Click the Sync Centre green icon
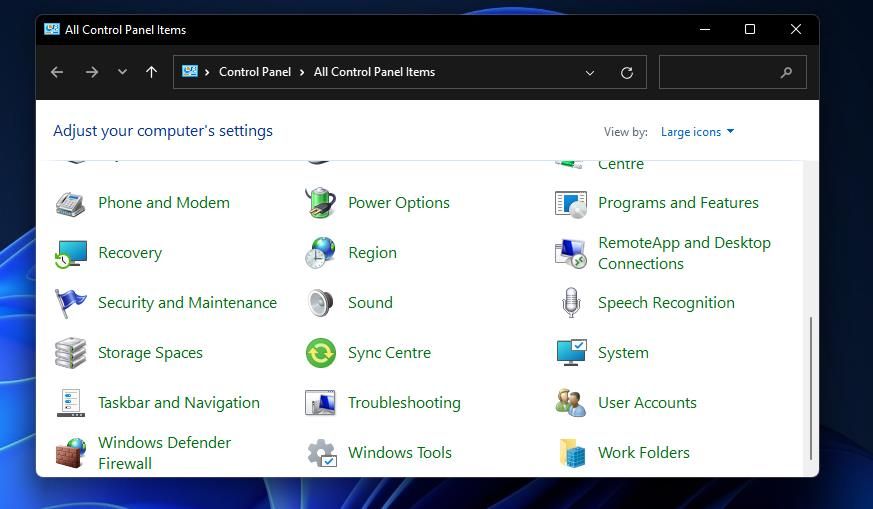Image resolution: width=873 pixels, height=509 pixels. (320, 353)
